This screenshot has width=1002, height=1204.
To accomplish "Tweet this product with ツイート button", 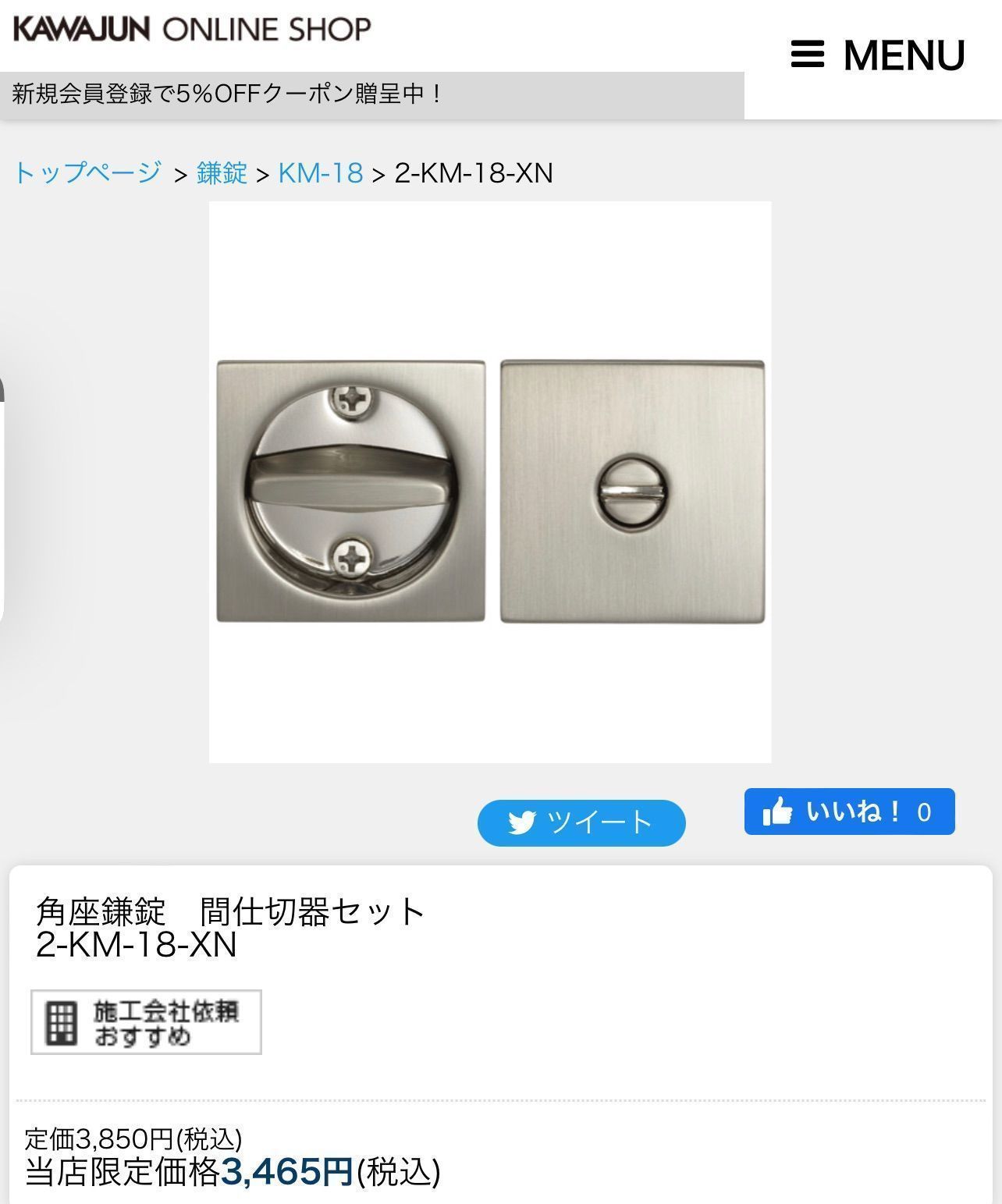I will click(x=581, y=822).
